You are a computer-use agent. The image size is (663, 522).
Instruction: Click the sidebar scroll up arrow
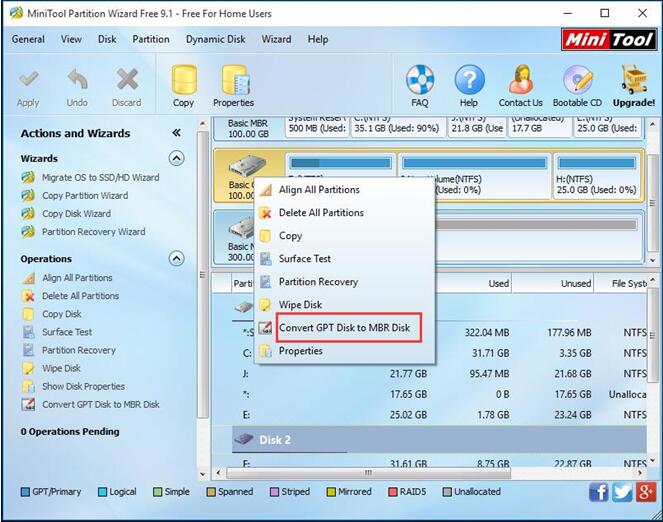pos(203,123)
